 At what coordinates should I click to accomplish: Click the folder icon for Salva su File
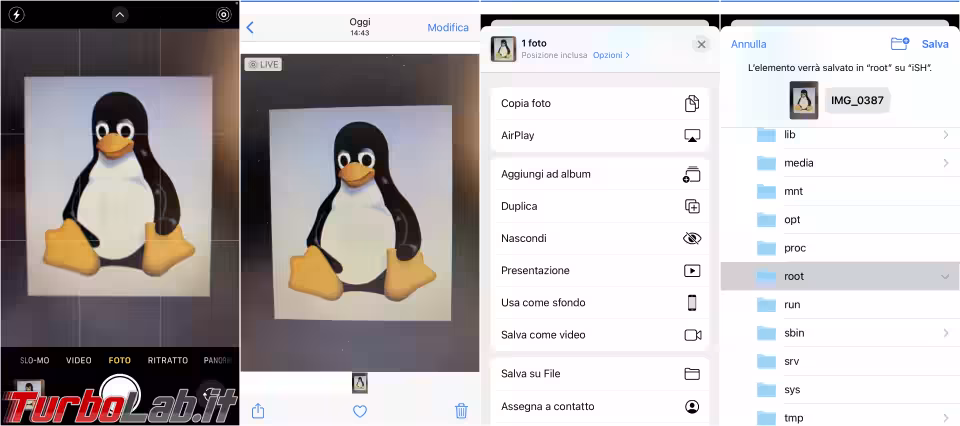[692, 374]
